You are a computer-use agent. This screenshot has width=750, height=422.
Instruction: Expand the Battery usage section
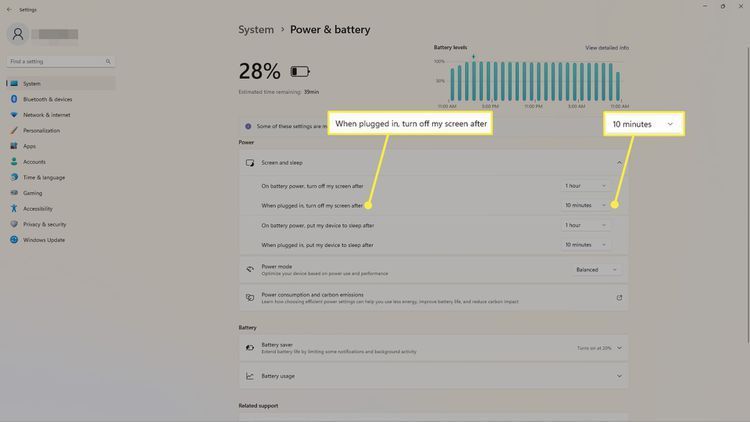coord(619,376)
